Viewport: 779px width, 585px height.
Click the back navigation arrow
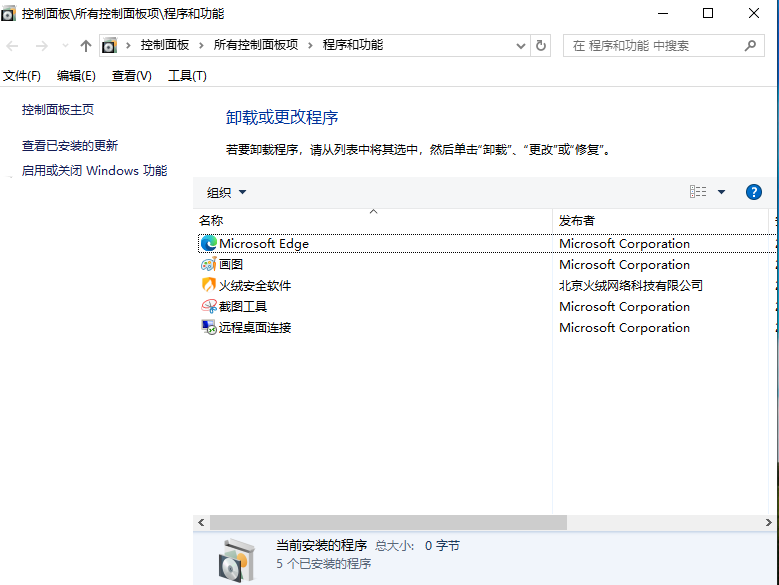(12, 46)
